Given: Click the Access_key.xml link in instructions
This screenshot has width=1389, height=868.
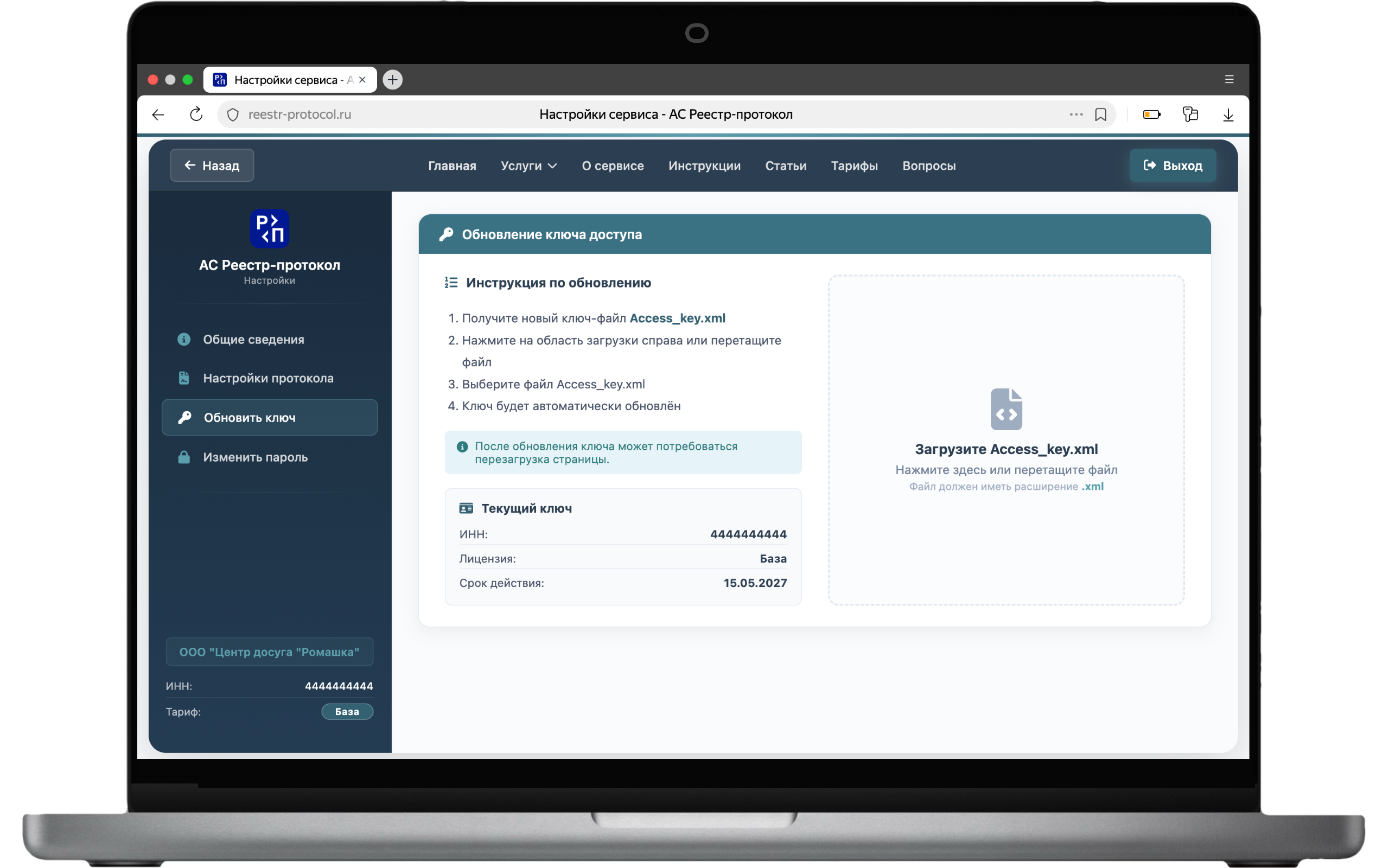Looking at the screenshot, I should pyautogui.click(x=677, y=318).
